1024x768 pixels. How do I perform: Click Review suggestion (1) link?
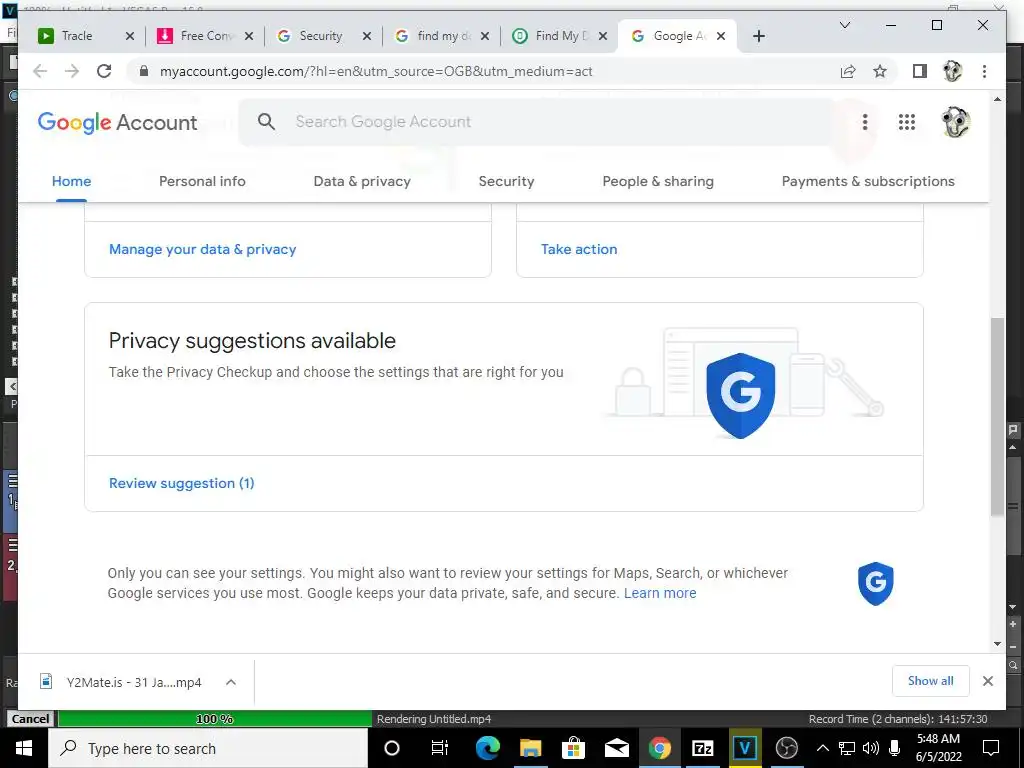182,483
